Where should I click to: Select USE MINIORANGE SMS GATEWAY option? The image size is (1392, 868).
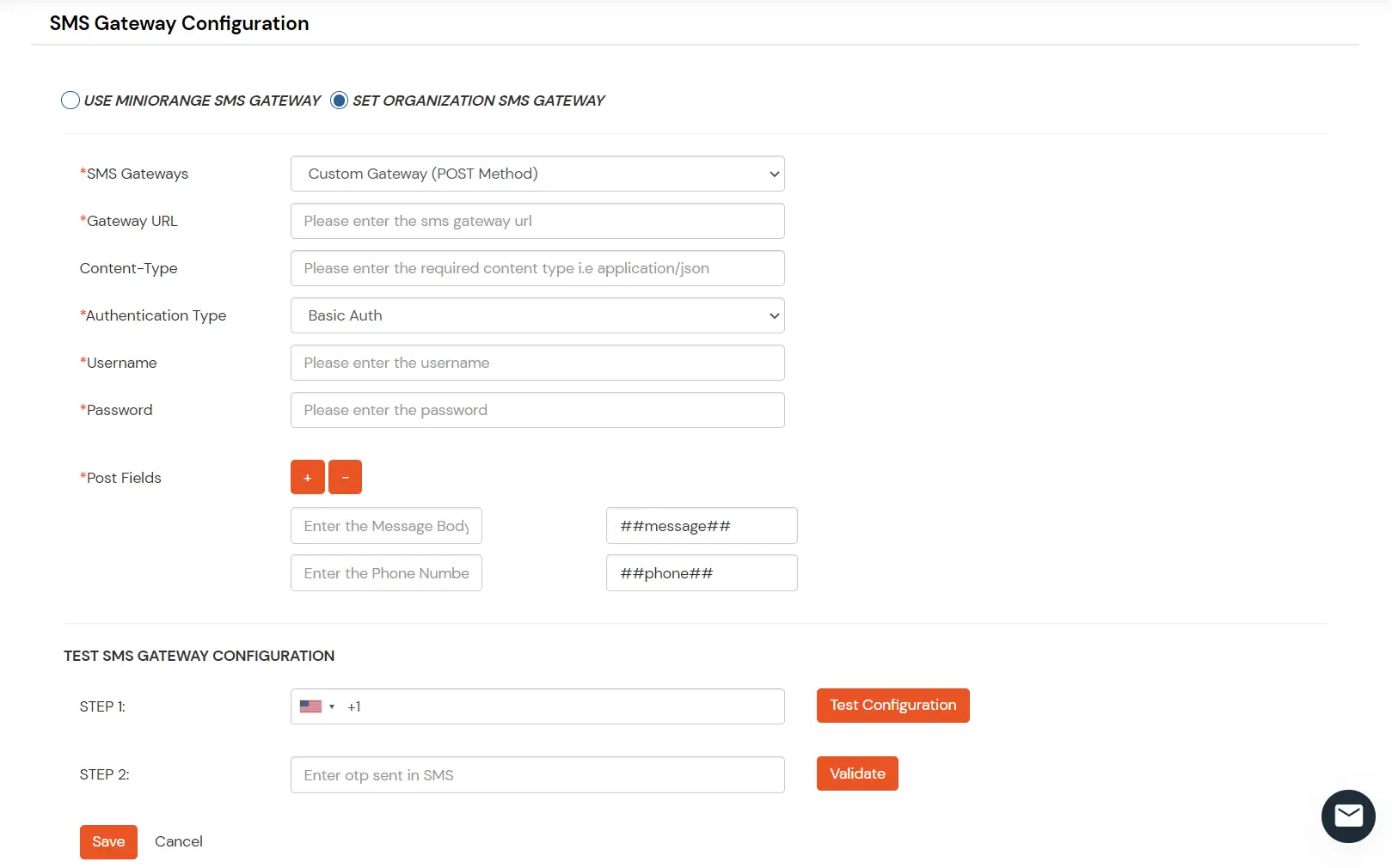pos(70,100)
